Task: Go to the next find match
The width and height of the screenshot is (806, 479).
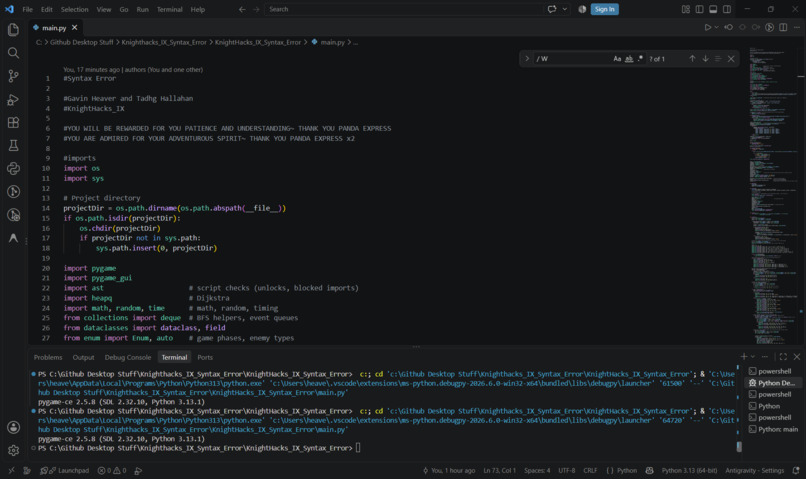Action: (705, 59)
